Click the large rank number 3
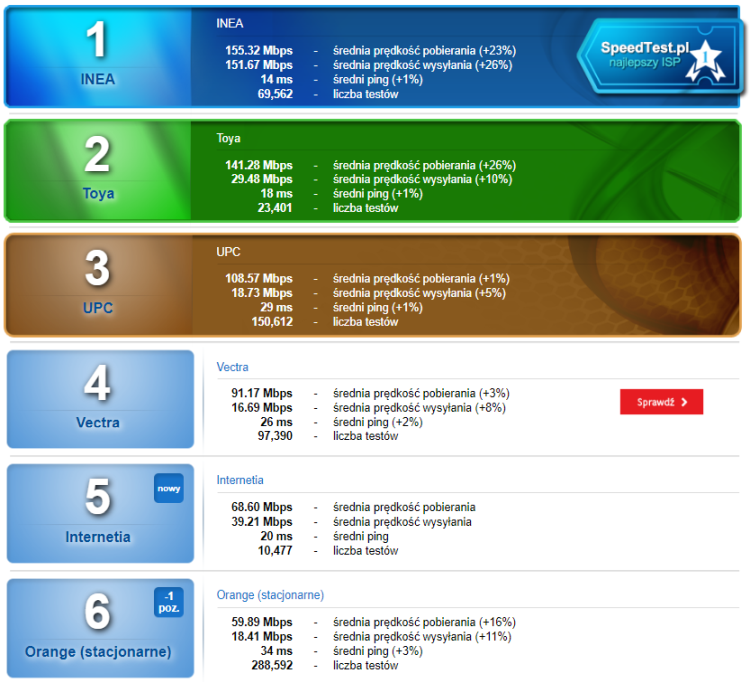 (97, 269)
